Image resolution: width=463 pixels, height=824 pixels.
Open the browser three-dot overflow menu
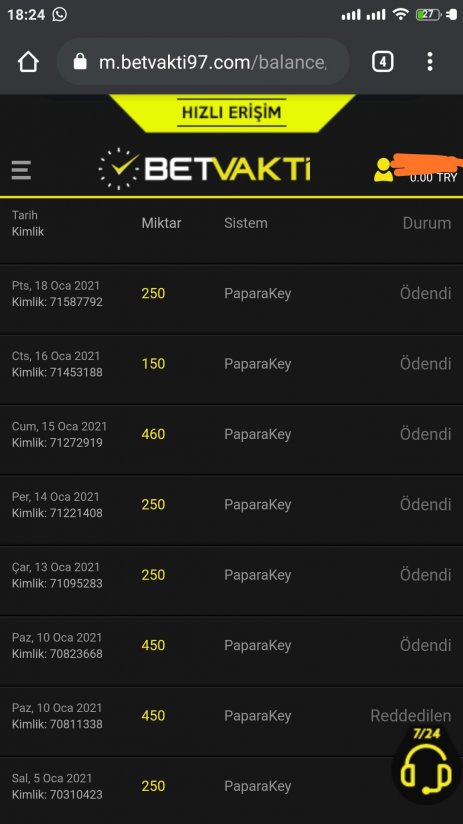point(429,62)
